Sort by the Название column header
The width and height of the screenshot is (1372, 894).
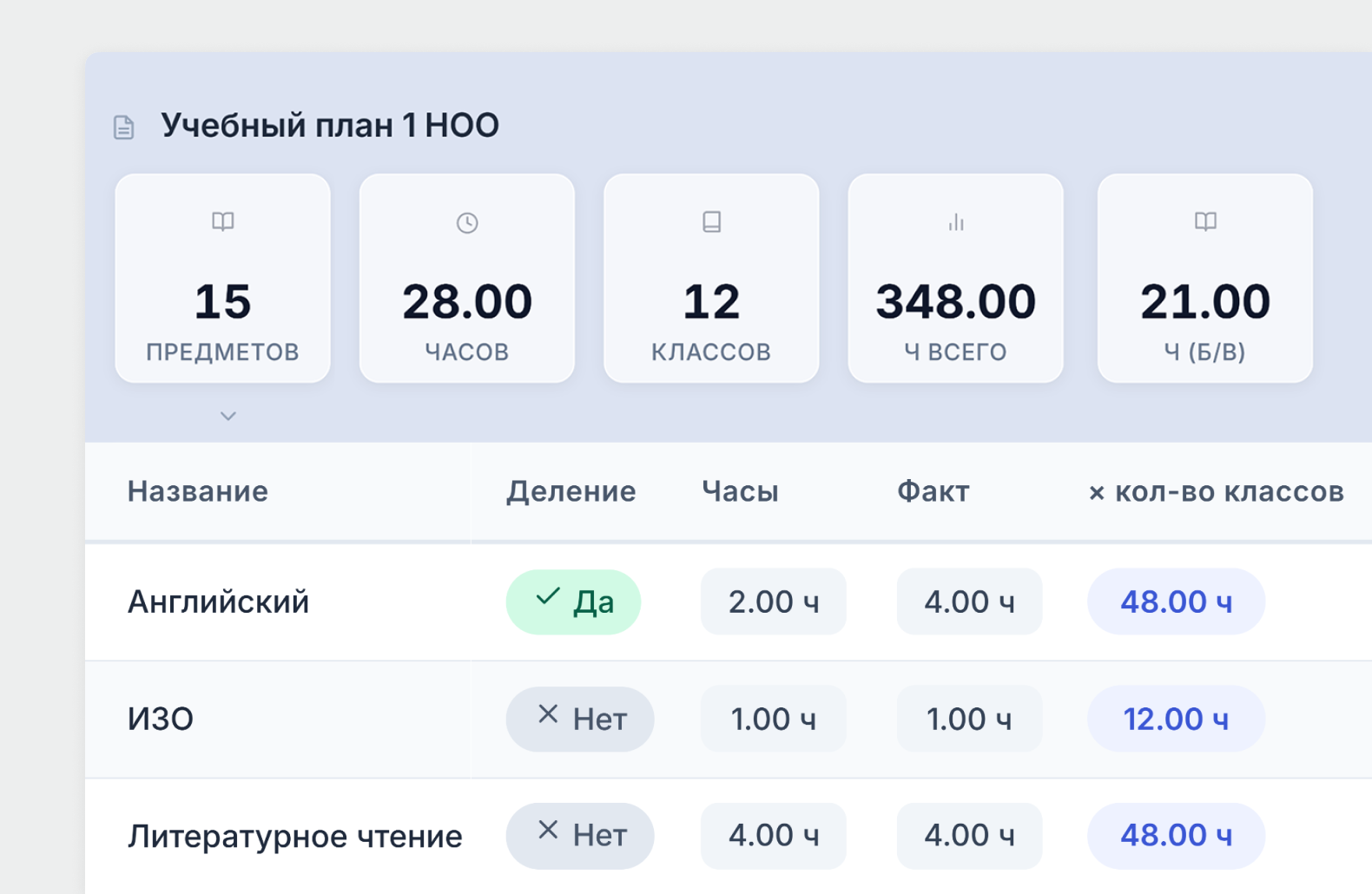[198, 491]
